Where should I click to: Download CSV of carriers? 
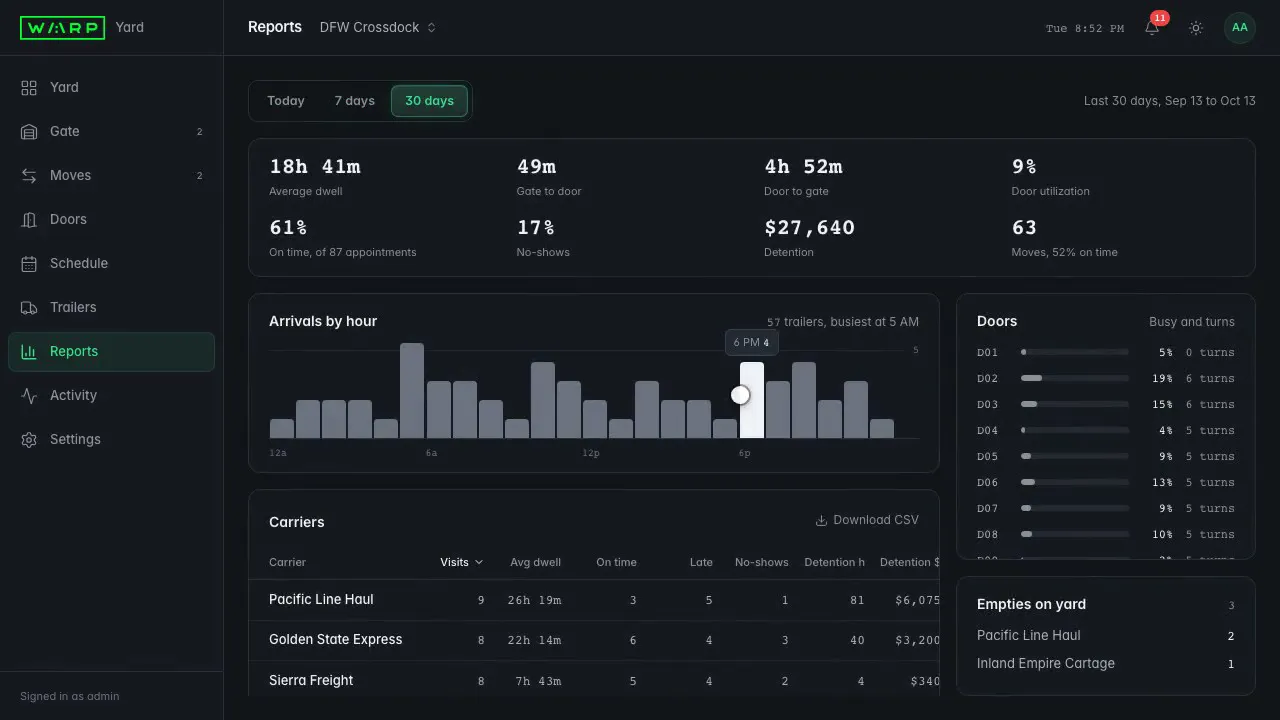tap(867, 520)
